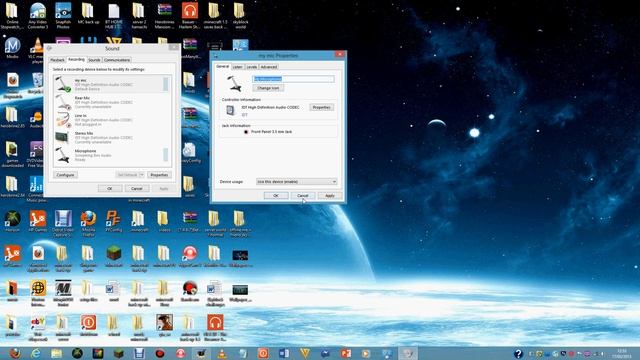Open controller Properties for IDT Audio CODEC
This screenshot has height=360, width=640.
[322, 107]
